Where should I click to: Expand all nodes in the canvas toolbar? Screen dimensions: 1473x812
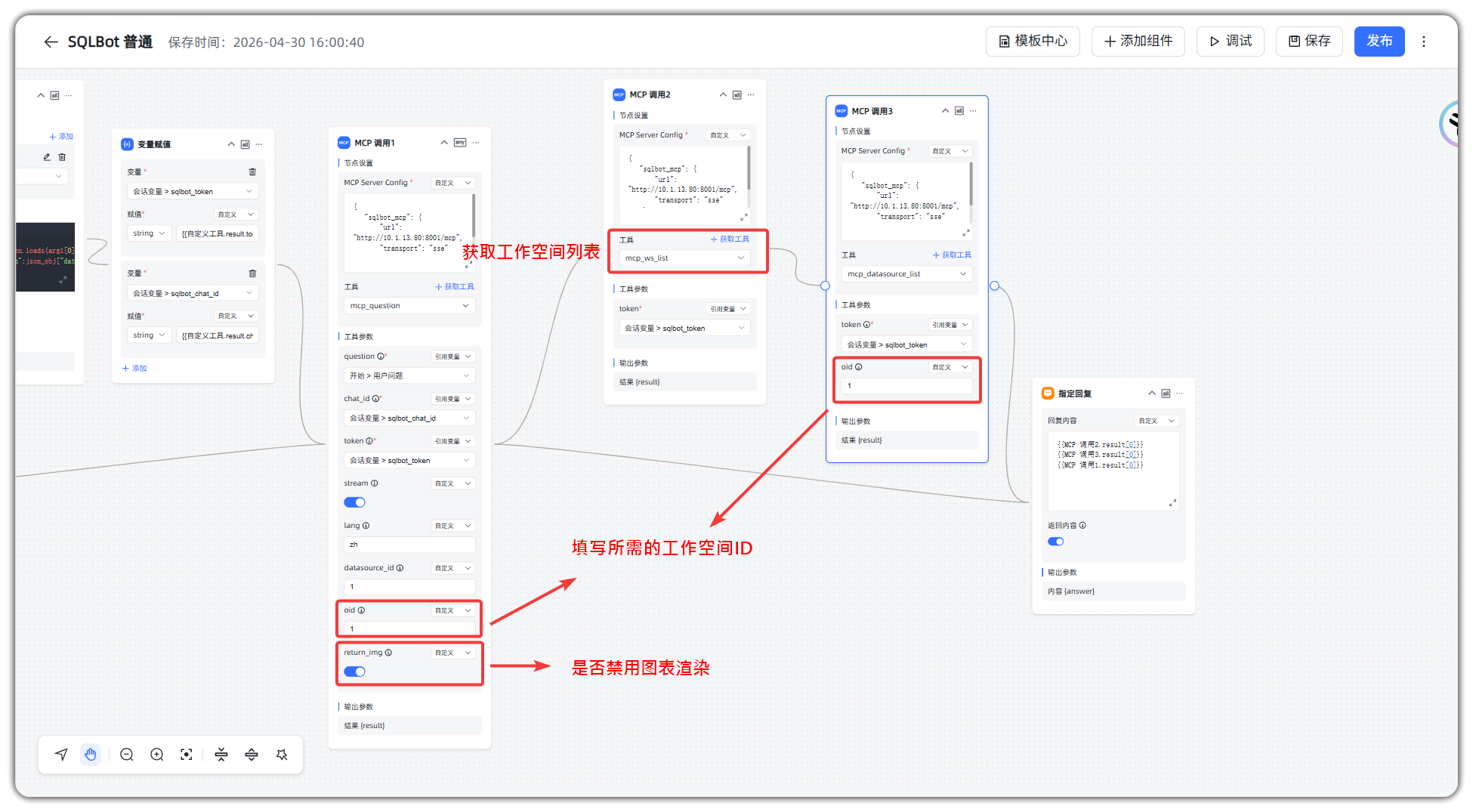[x=252, y=754]
